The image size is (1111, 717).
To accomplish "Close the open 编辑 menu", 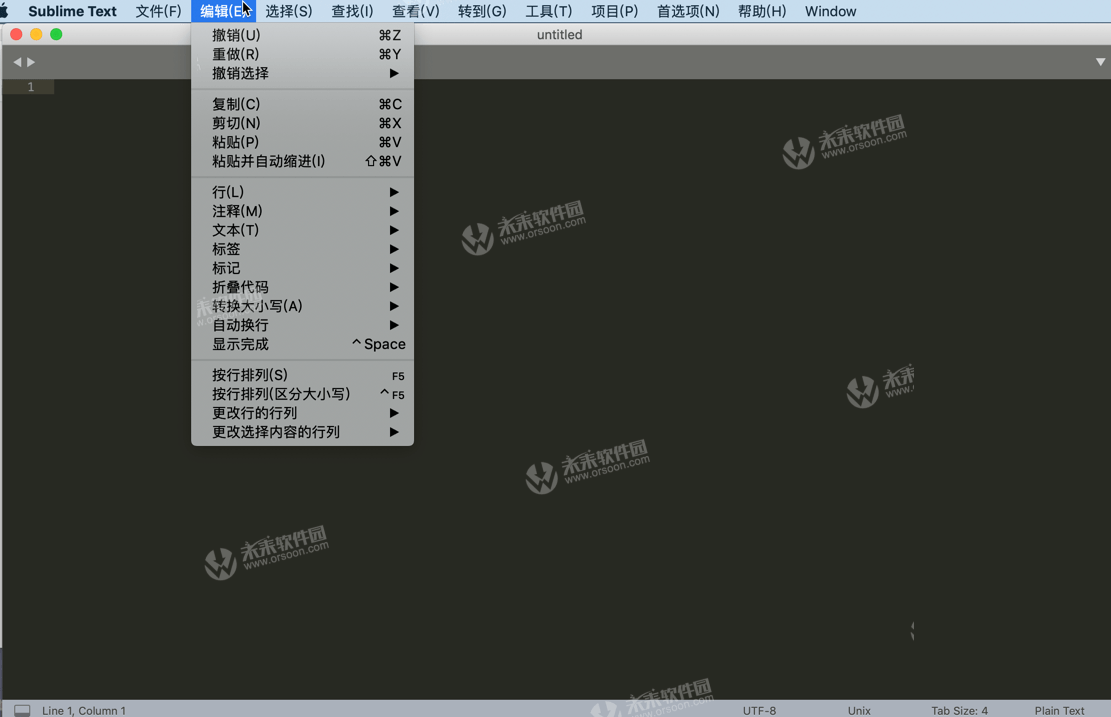I will (223, 11).
